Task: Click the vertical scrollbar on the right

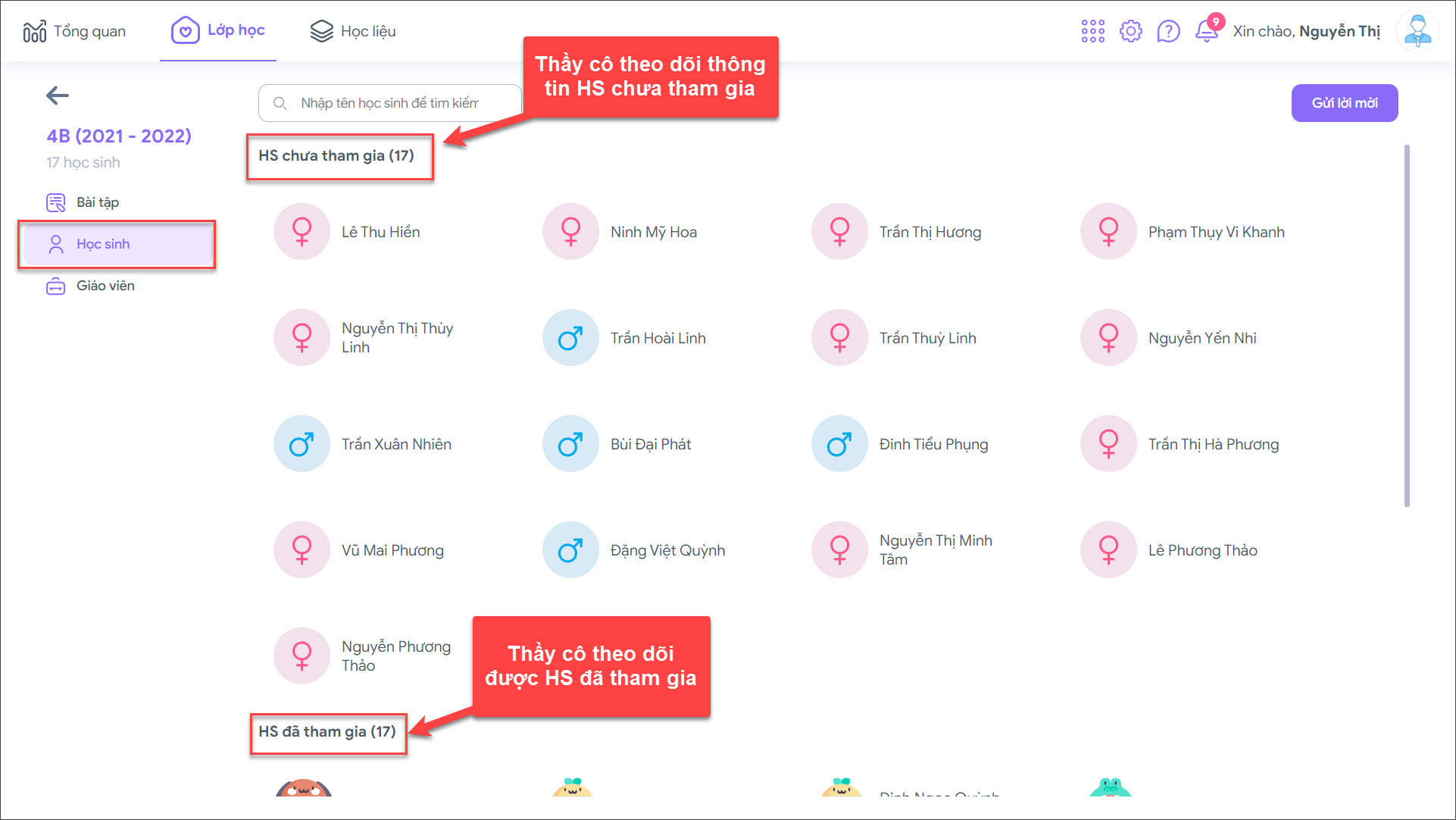Action: tap(1407, 326)
